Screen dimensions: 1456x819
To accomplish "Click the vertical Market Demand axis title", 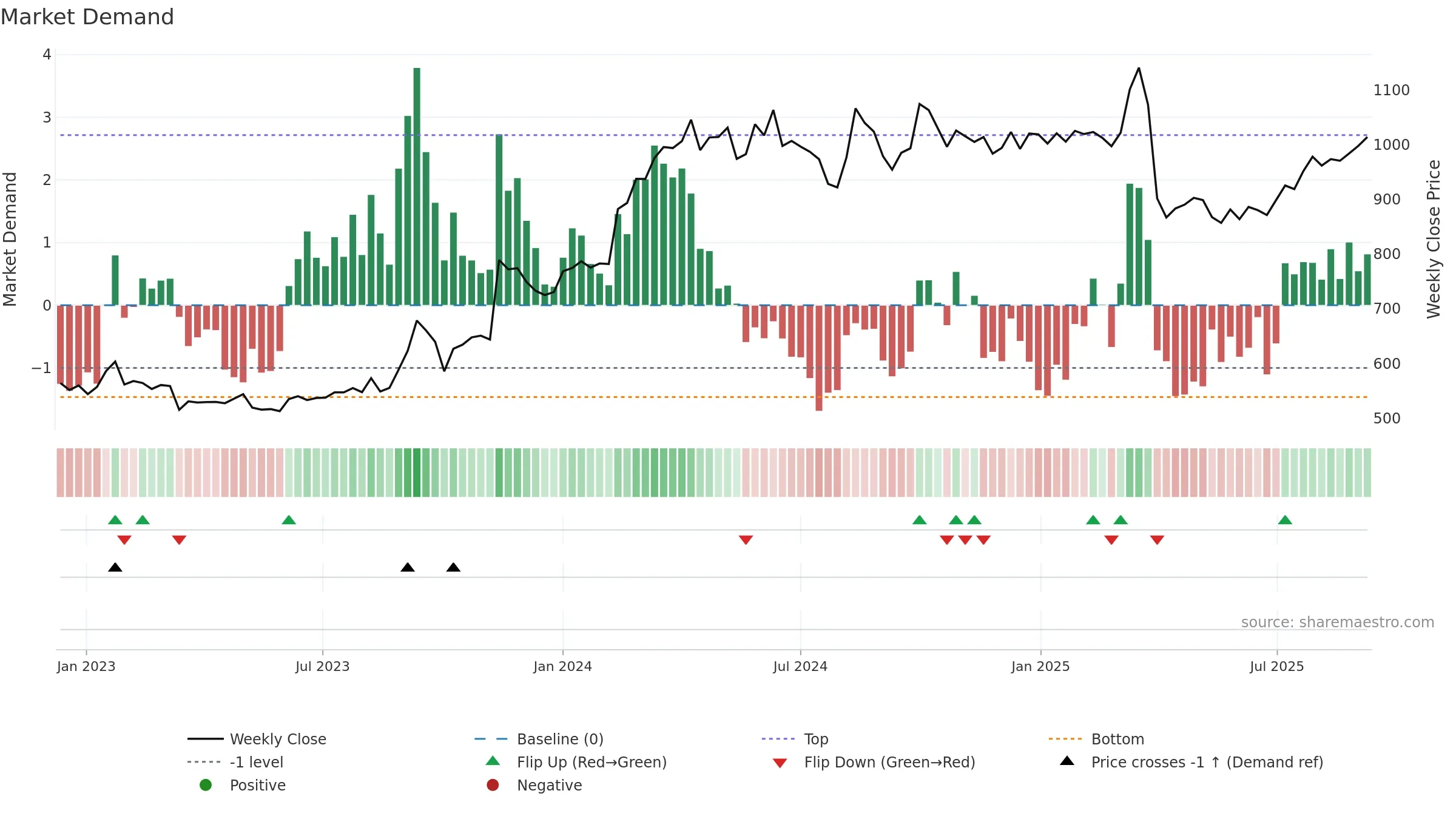I will 10,239.
